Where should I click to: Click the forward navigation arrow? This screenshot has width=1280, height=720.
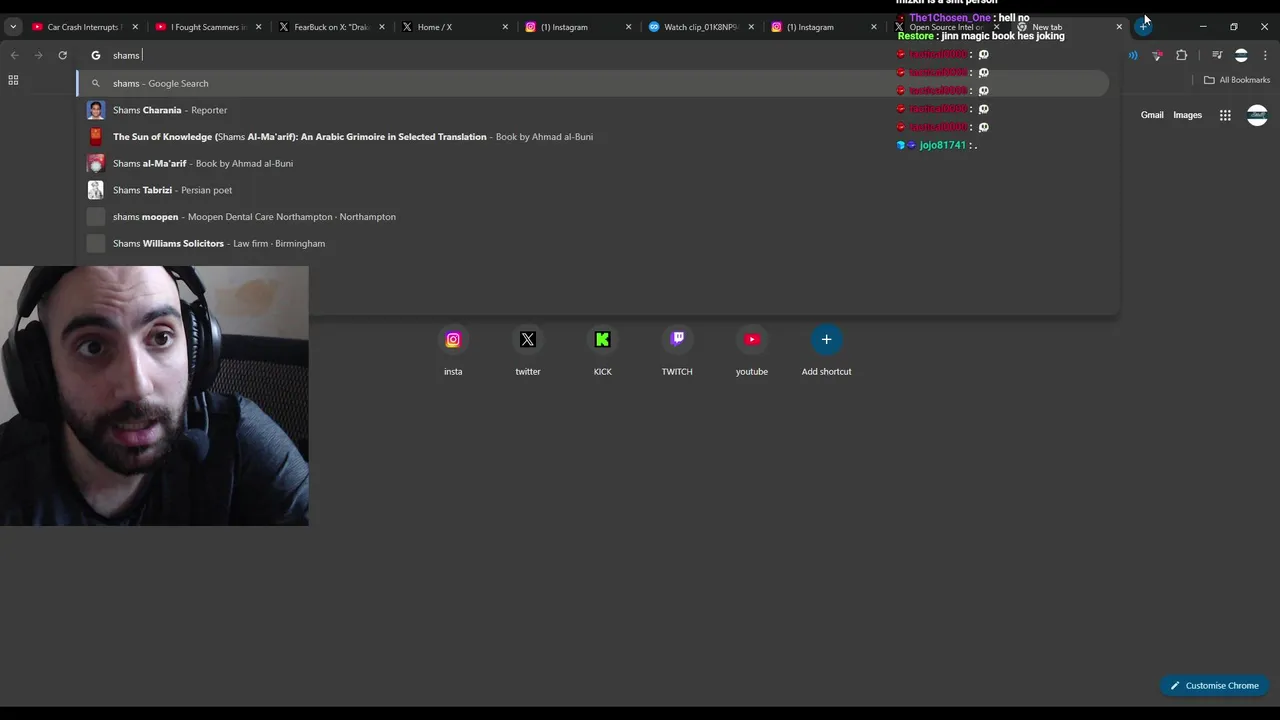(38, 55)
